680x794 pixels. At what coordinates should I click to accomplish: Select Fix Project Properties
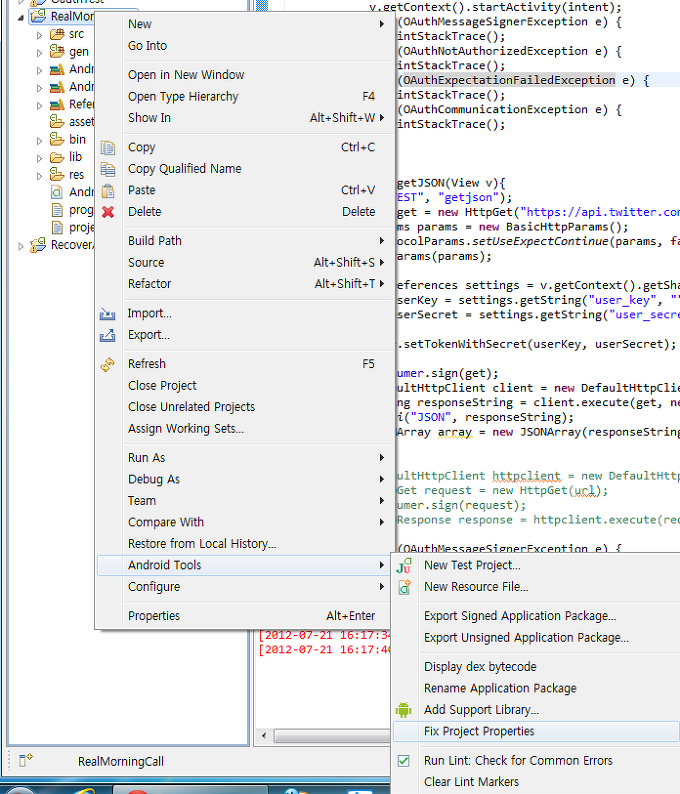click(x=536, y=731)
